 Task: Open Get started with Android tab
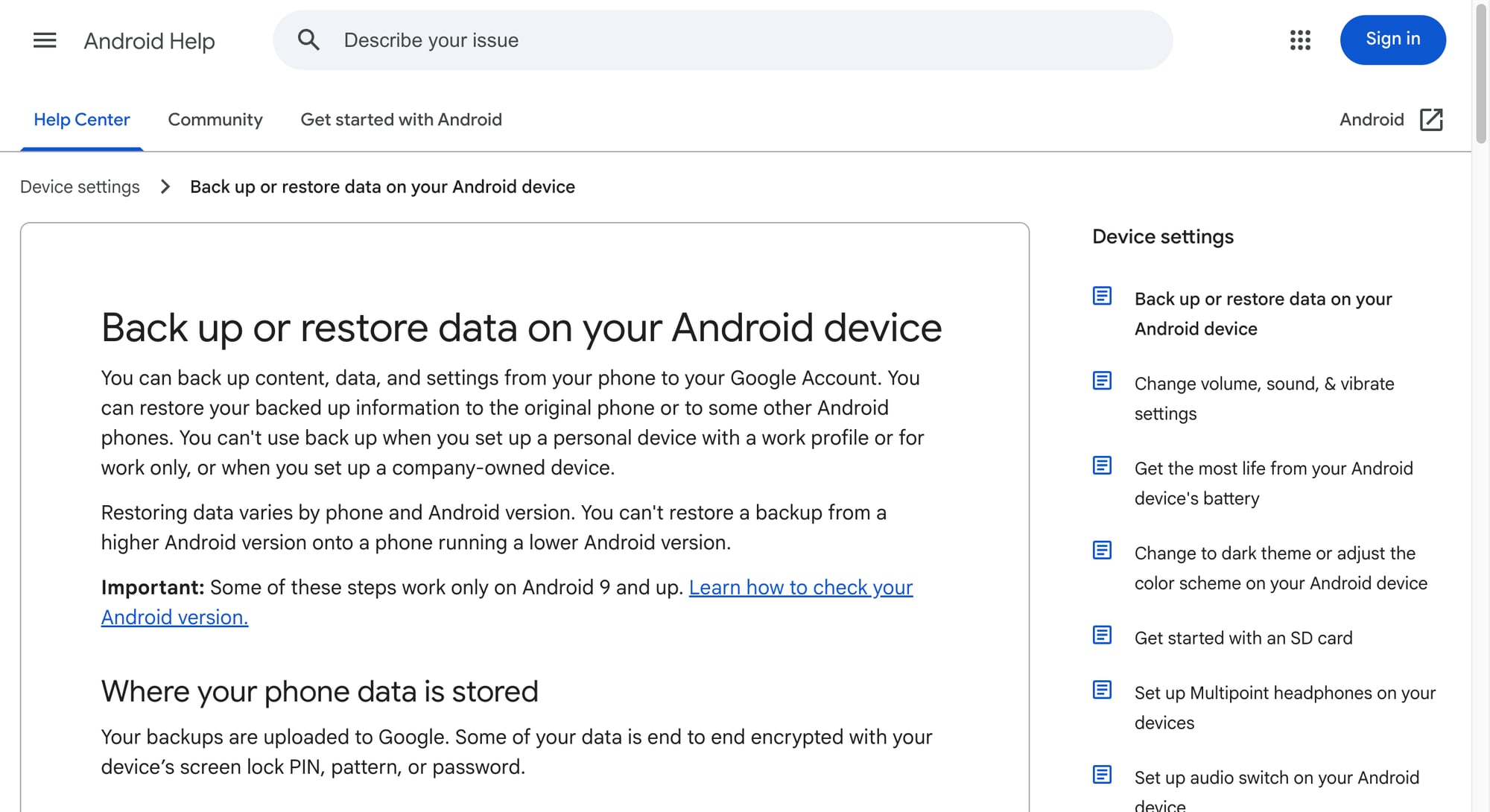tap(401, 120)
